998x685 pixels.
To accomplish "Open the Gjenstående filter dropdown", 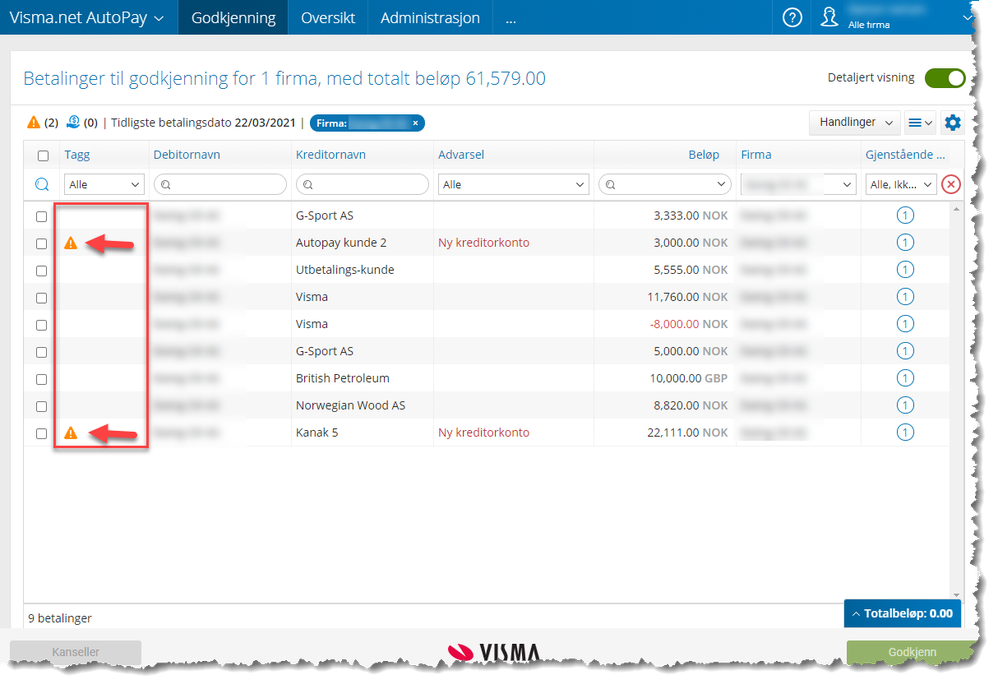I will 901,185.
